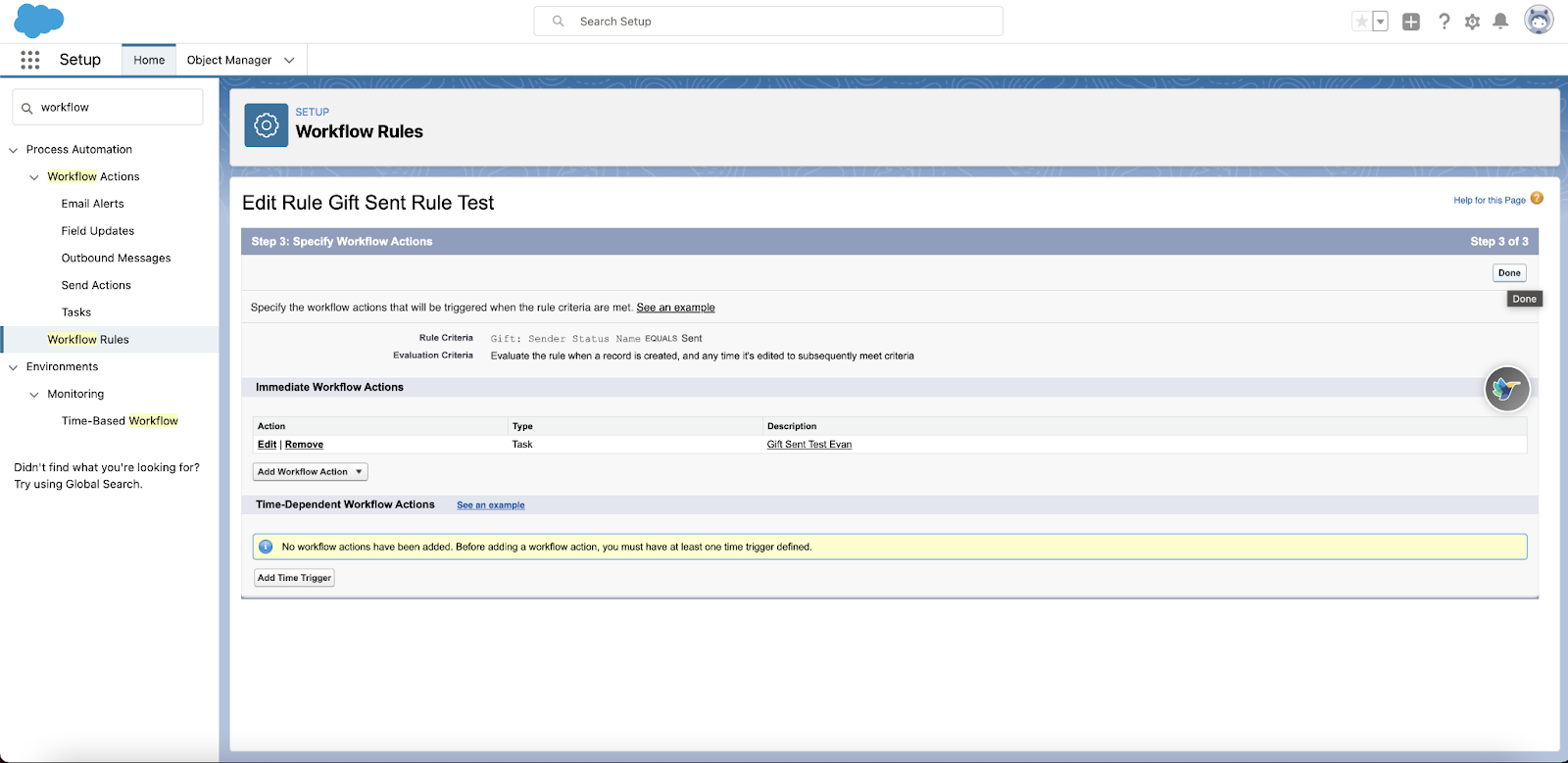This screenshot has width=1568, height=763.
Task: Open the user profile avatar
Action: (1539, 20)
